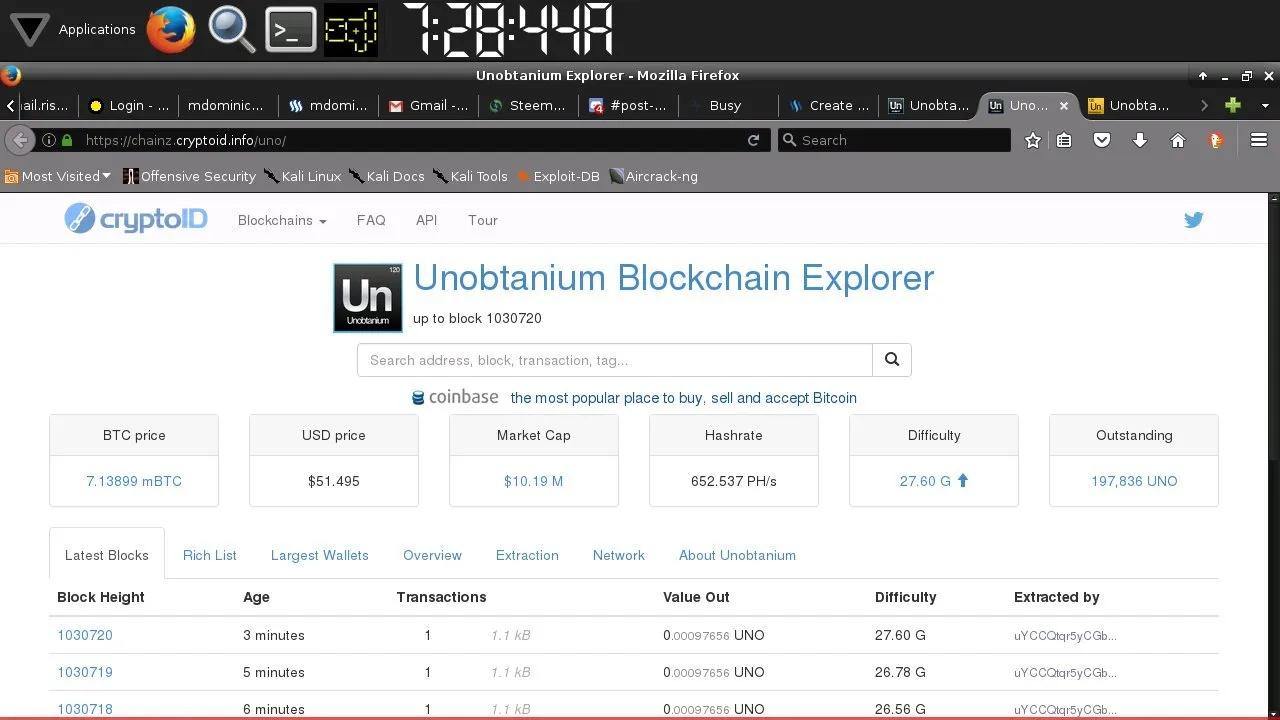Click the secure padlock icon
This screenshot has width=1280, height=720.
tap(67, 140)
